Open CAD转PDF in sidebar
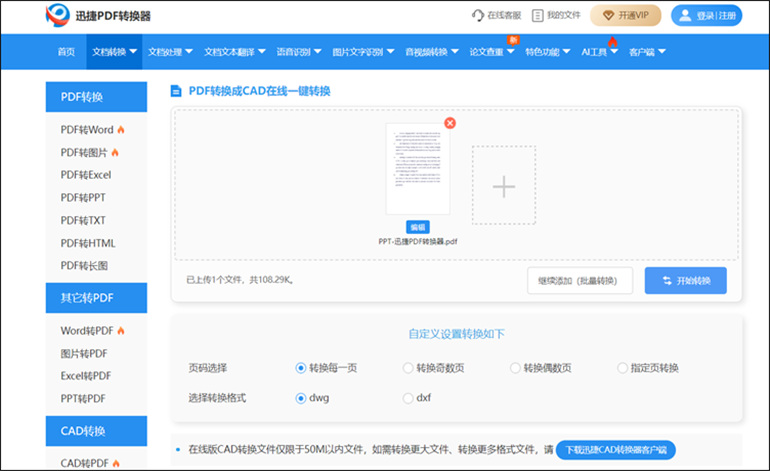Viewport: 770px width, 471px height. click(84, 463)
